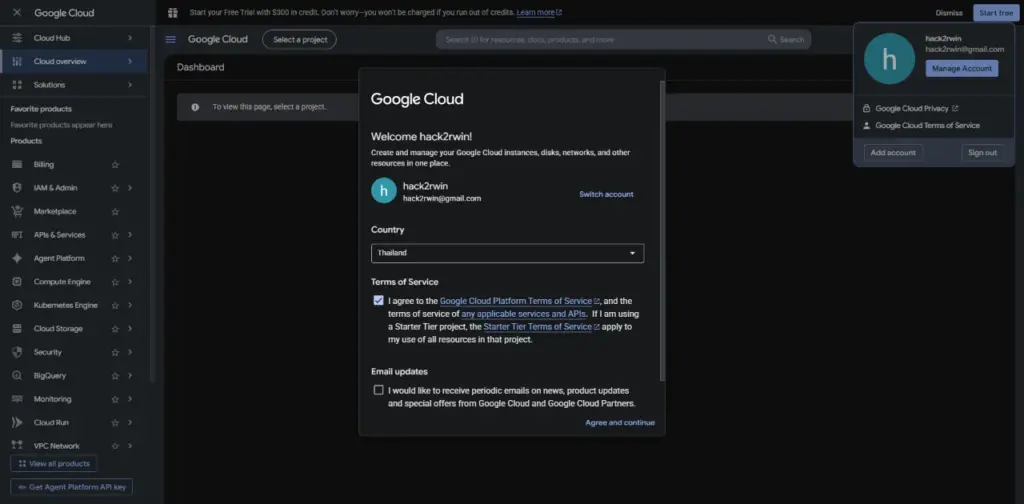Pin Compute Engine with its star
Viewport: 1024px width, 504px height.
click(x=115, y=282)
